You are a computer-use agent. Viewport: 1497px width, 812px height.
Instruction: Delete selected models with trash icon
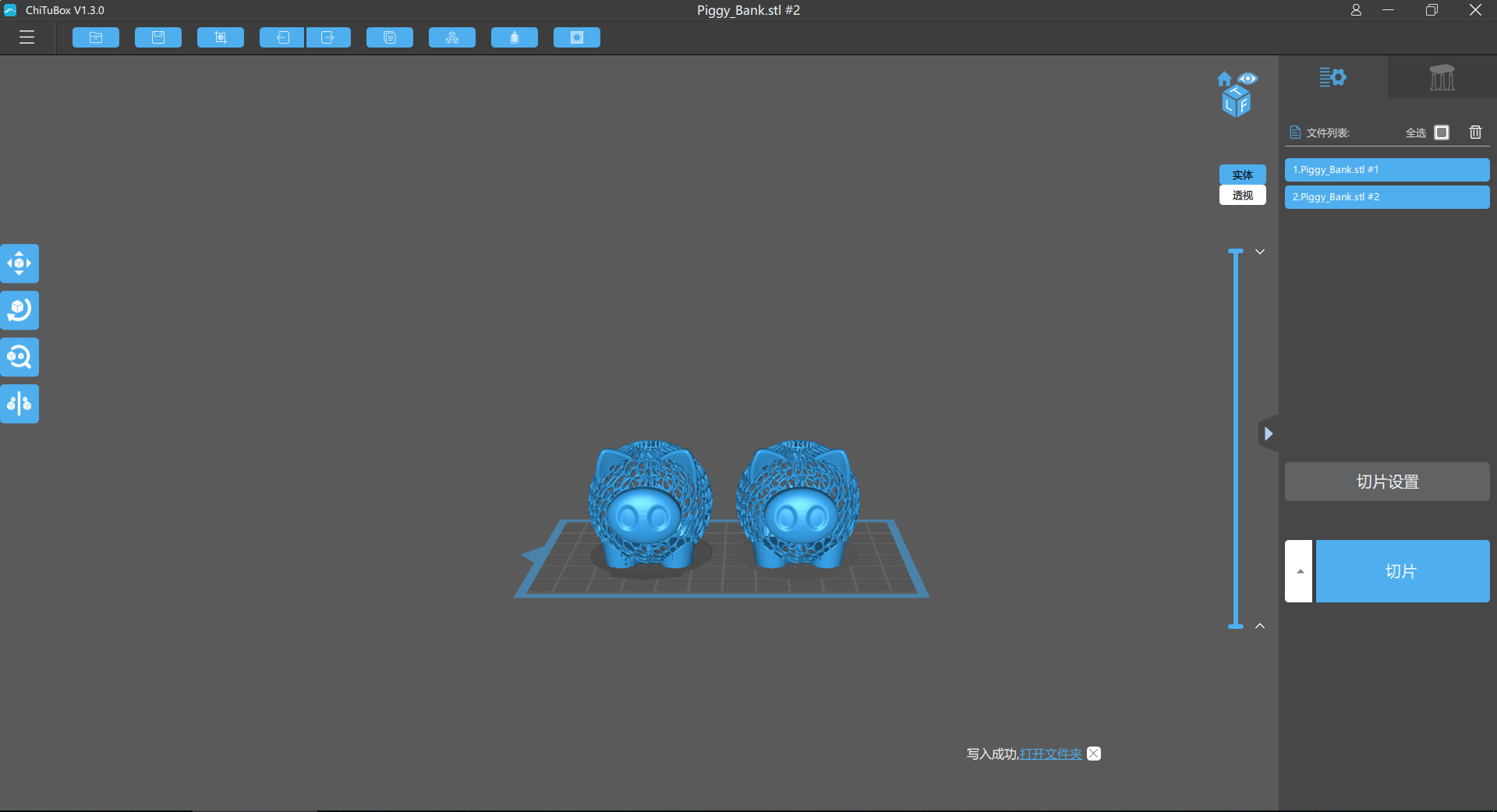point(1475,132)
